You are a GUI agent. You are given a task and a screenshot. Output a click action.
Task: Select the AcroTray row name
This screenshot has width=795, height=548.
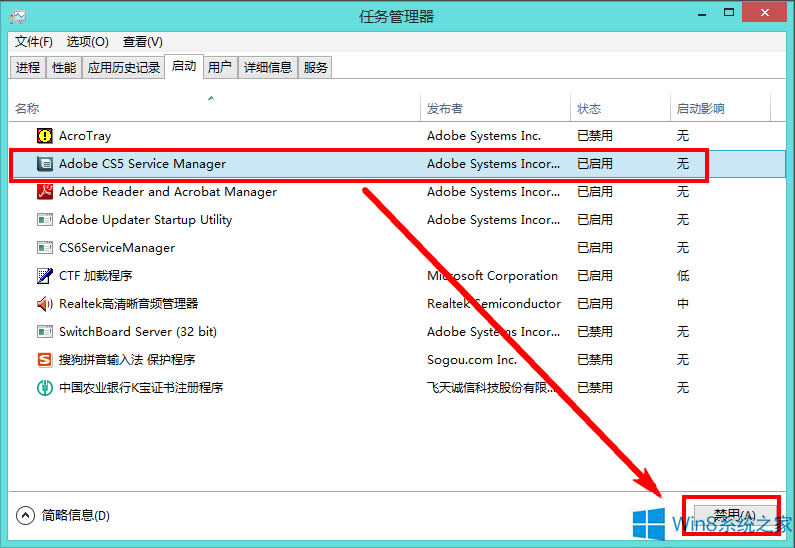[x=85, y=136]
